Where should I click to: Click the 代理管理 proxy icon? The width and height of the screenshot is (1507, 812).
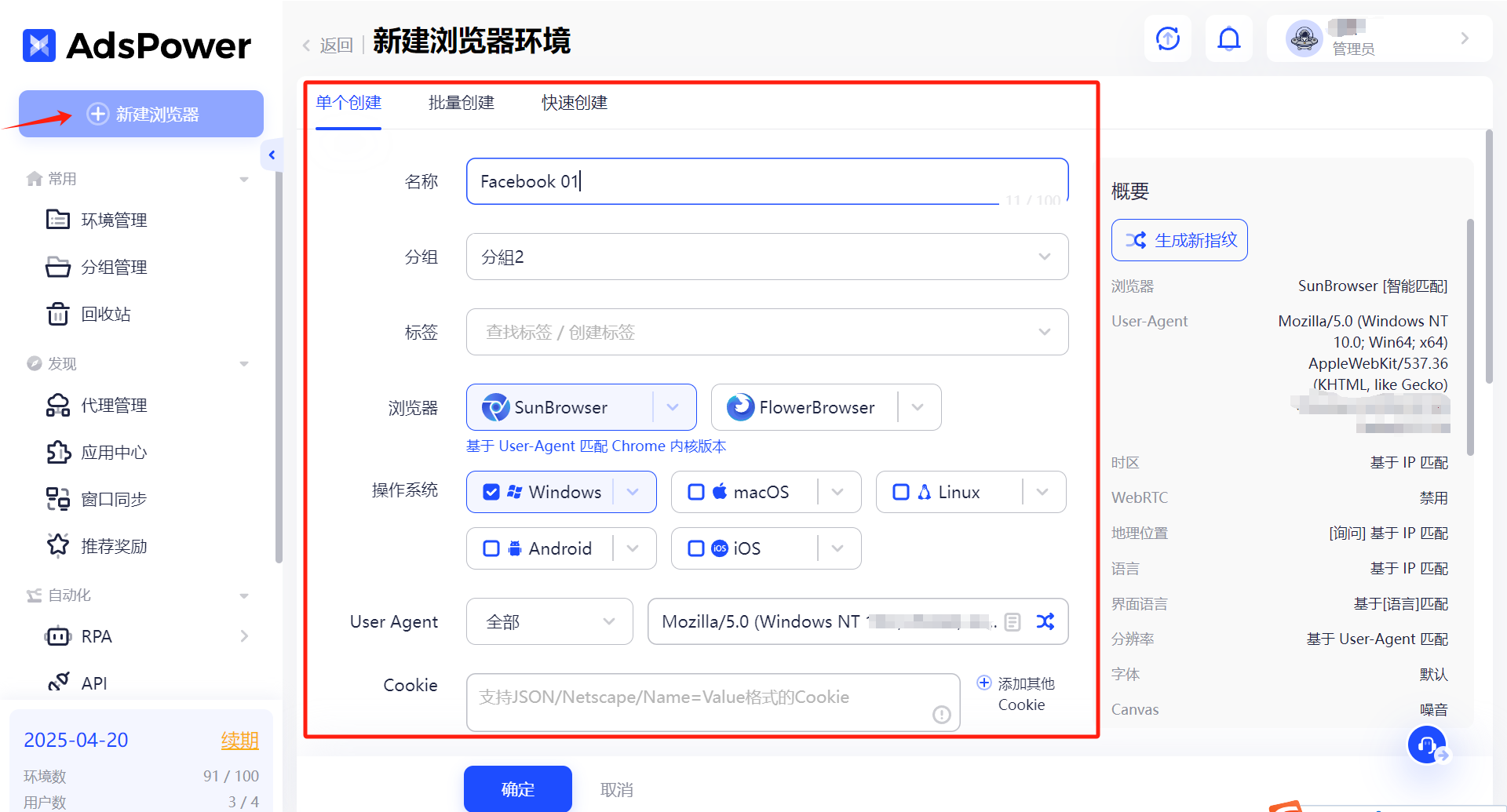click(x=58, y=405)
